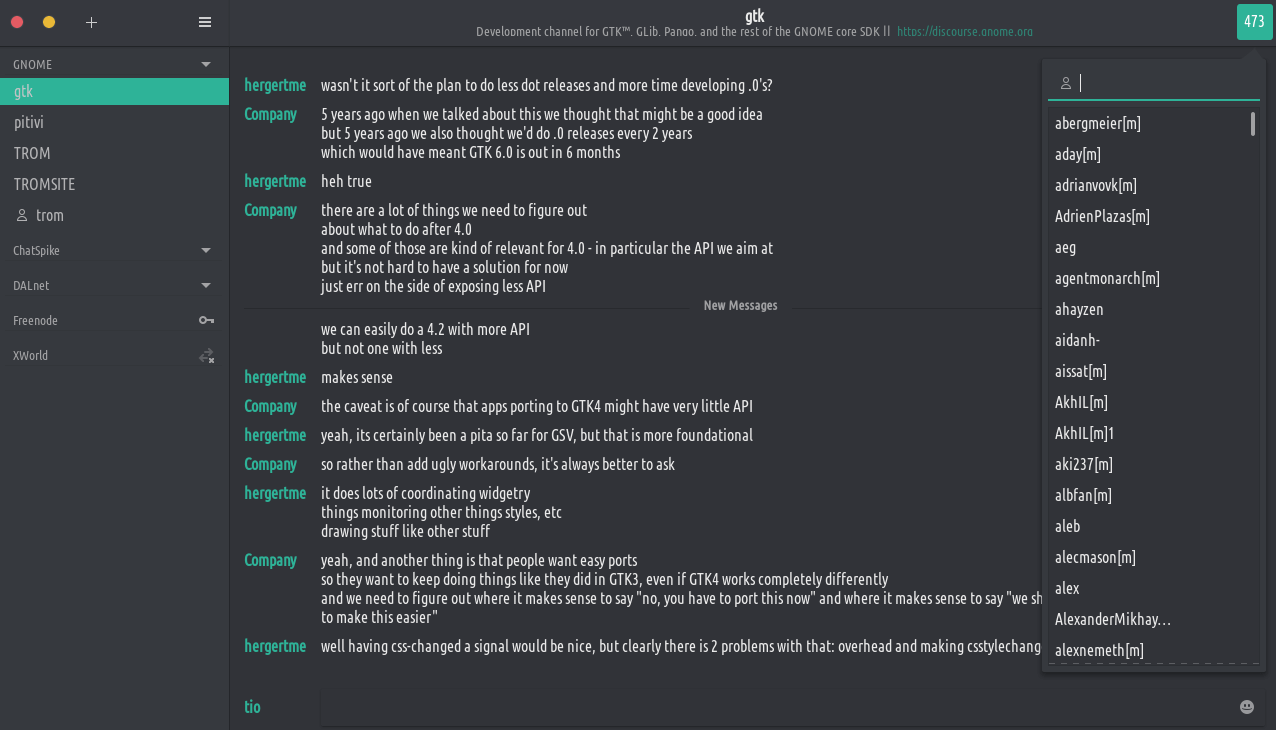Switch to the TROMSITE channel
Image resolution: width=1276 pixels, height=730 pixels.
pos(44,184)
